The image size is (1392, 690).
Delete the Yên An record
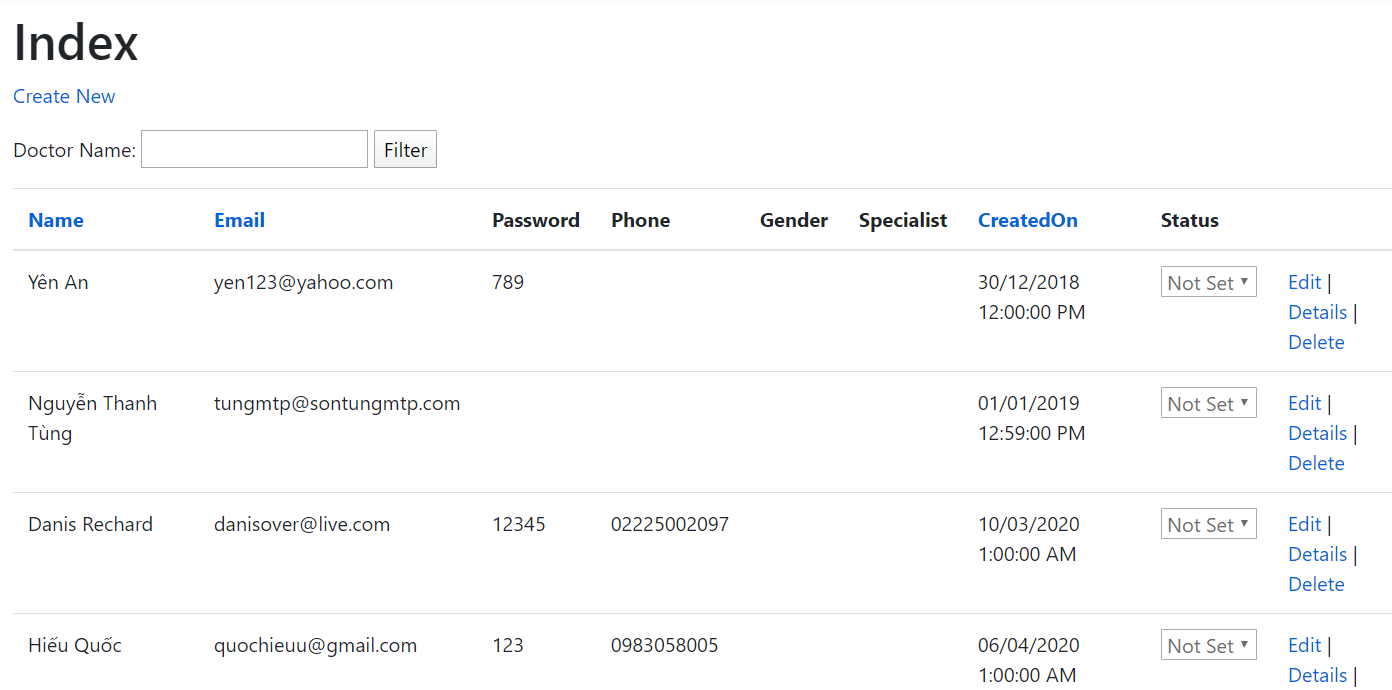pyautogui.click(x=1316, y=342)
